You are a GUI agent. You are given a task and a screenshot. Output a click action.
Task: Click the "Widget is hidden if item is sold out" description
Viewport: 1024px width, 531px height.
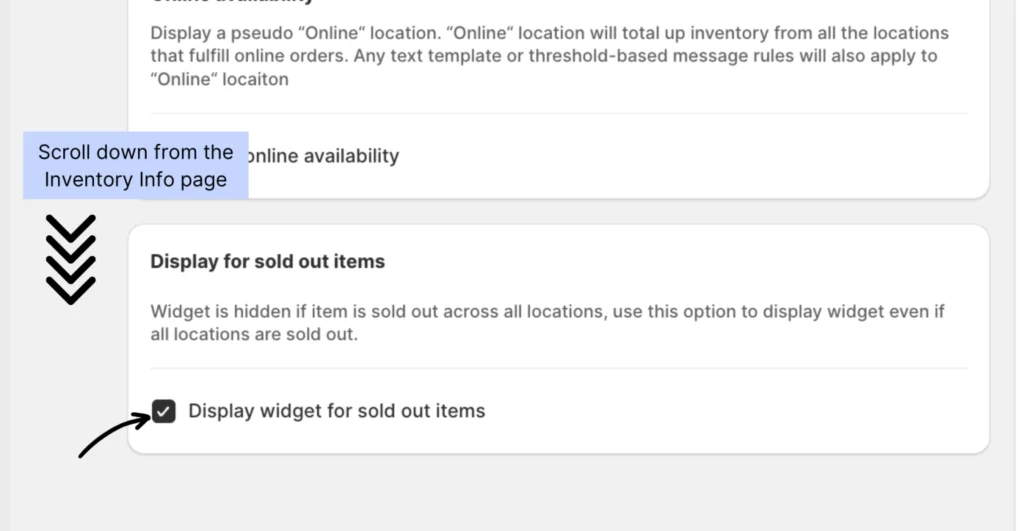[x=547, y=311]
